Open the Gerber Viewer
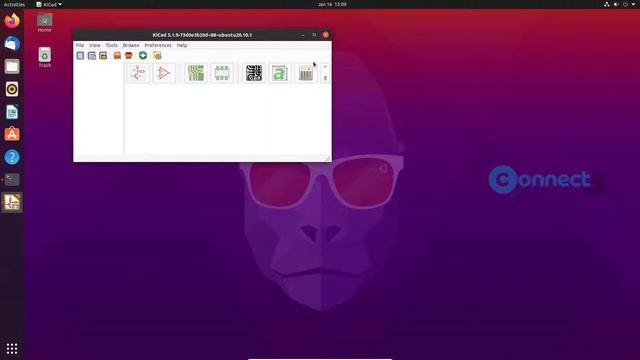This screenshot has width=640, height=360. pyautogui.click(x=254, y=73)
